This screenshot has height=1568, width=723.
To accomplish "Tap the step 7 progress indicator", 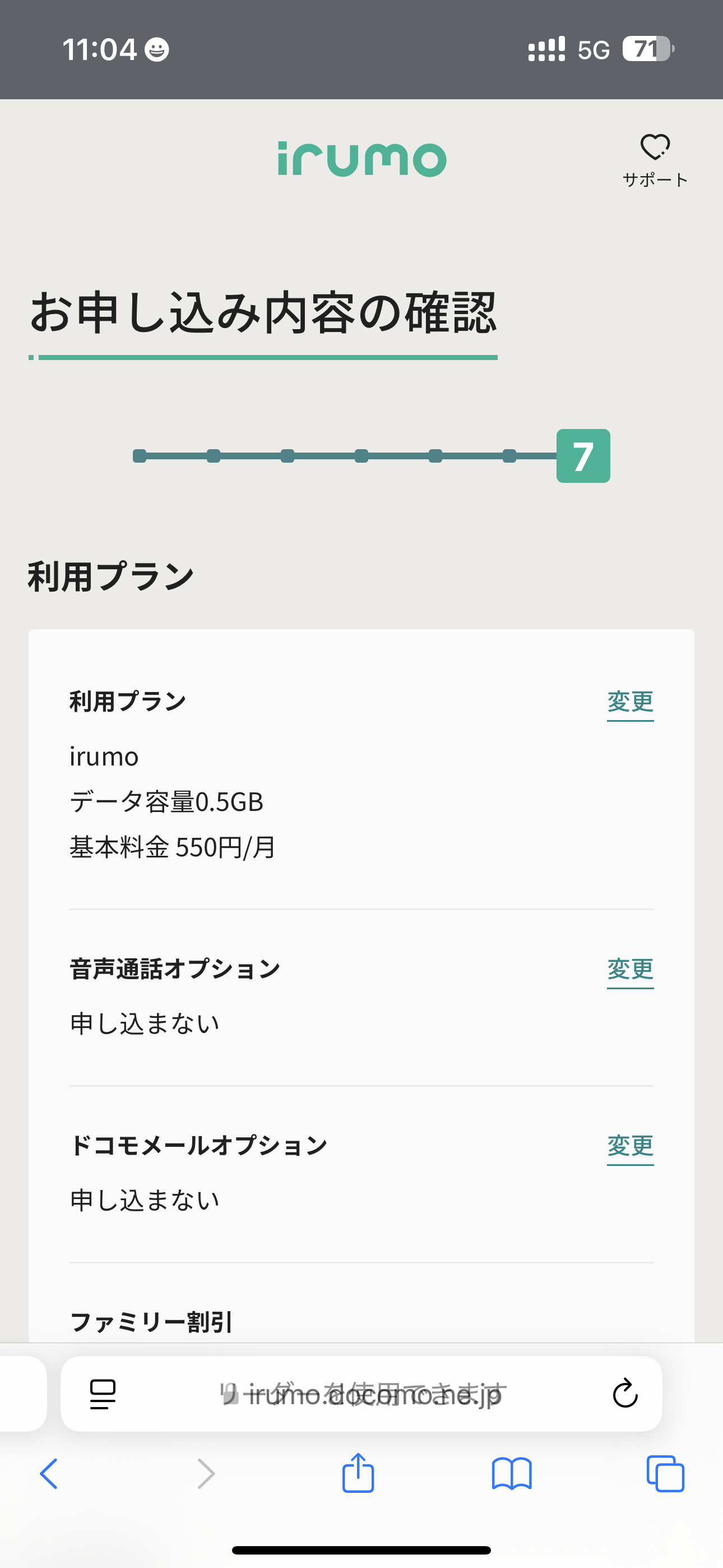I will pyautogui.click(x=583, y=456).
